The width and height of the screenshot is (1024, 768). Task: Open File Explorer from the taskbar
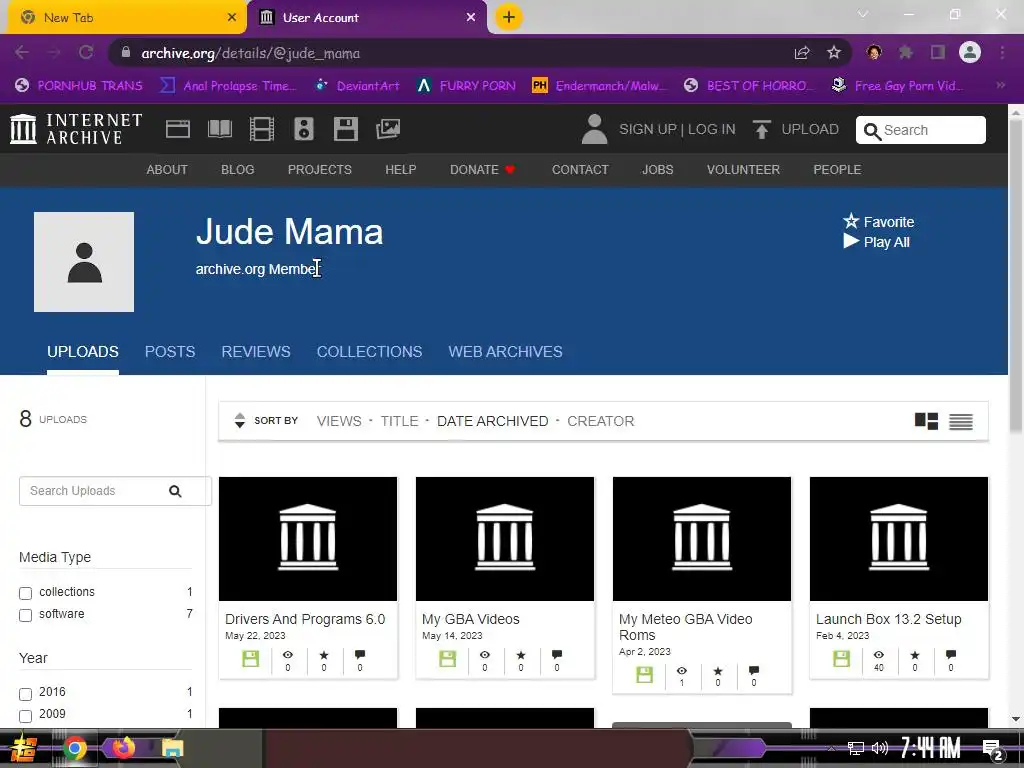click(172, 748)
